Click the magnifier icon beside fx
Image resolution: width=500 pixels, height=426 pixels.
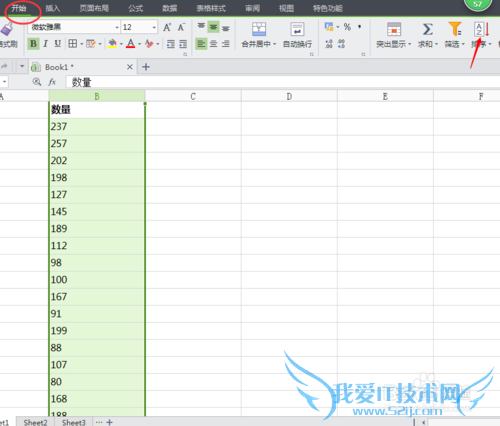click(37, 82)
